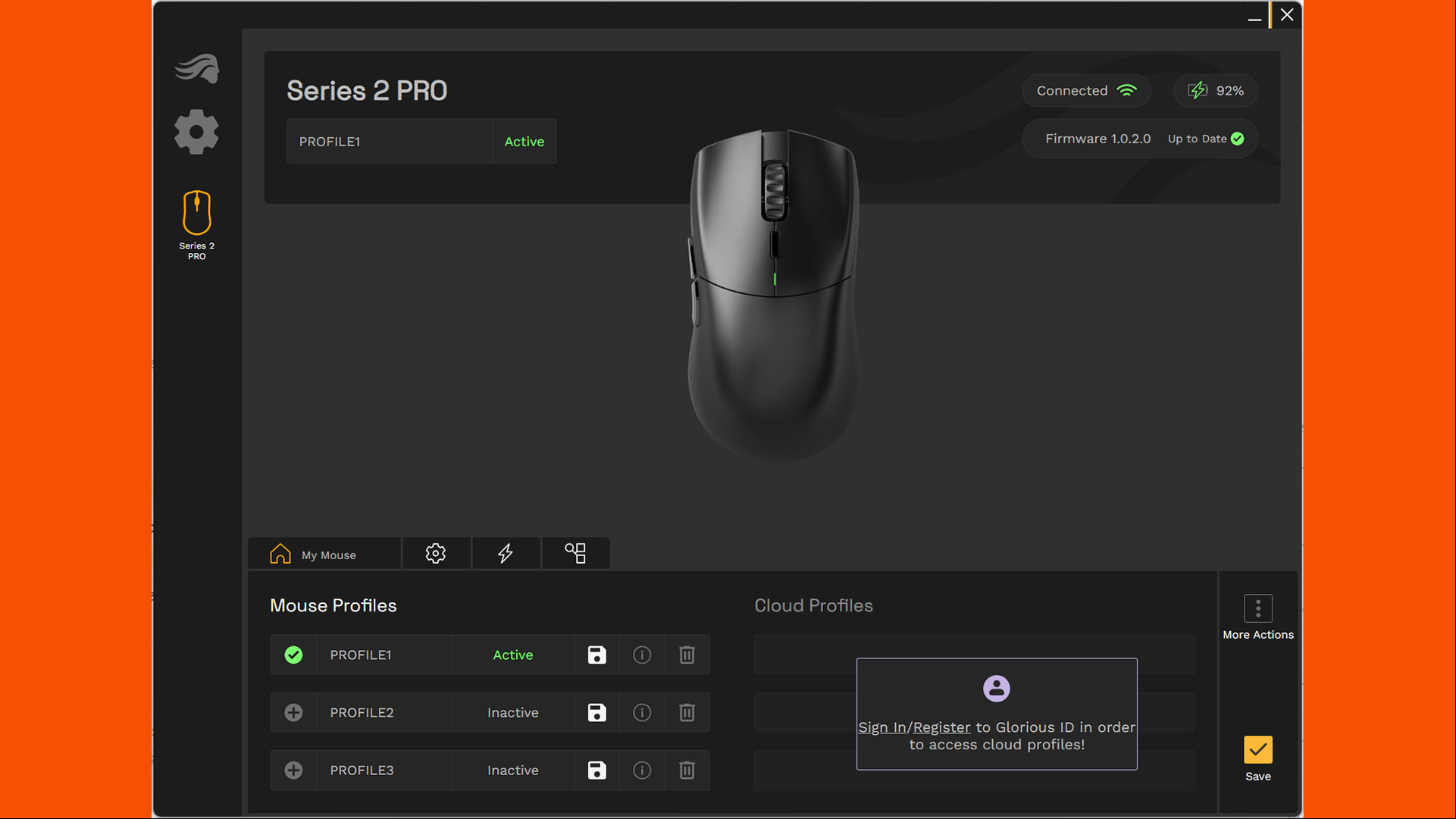The height and width of the screenshot is (819, 1456).
Task: Open the My Mouse home tab
Action: point(324,554)
